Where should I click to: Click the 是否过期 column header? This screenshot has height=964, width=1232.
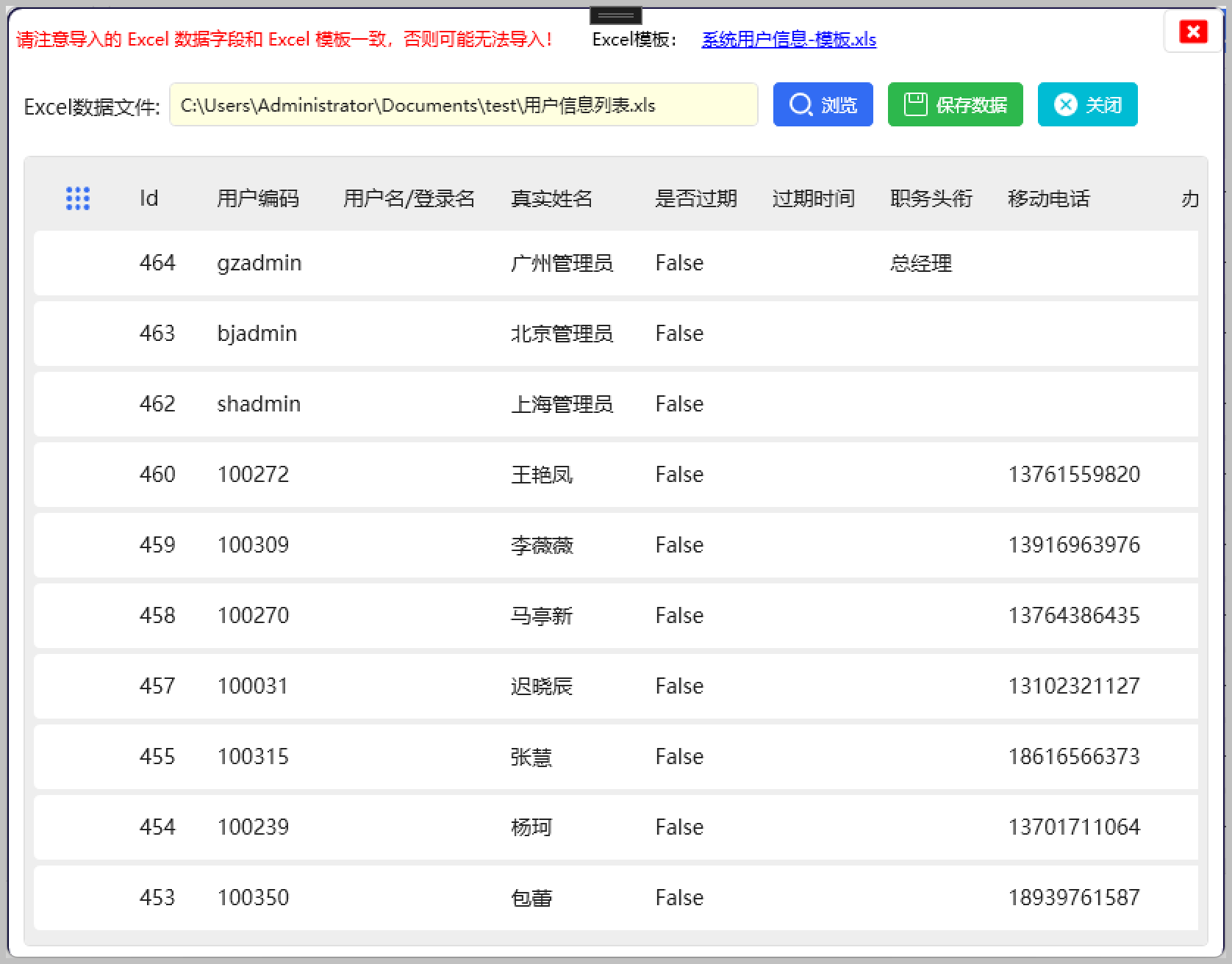[695, 198]
